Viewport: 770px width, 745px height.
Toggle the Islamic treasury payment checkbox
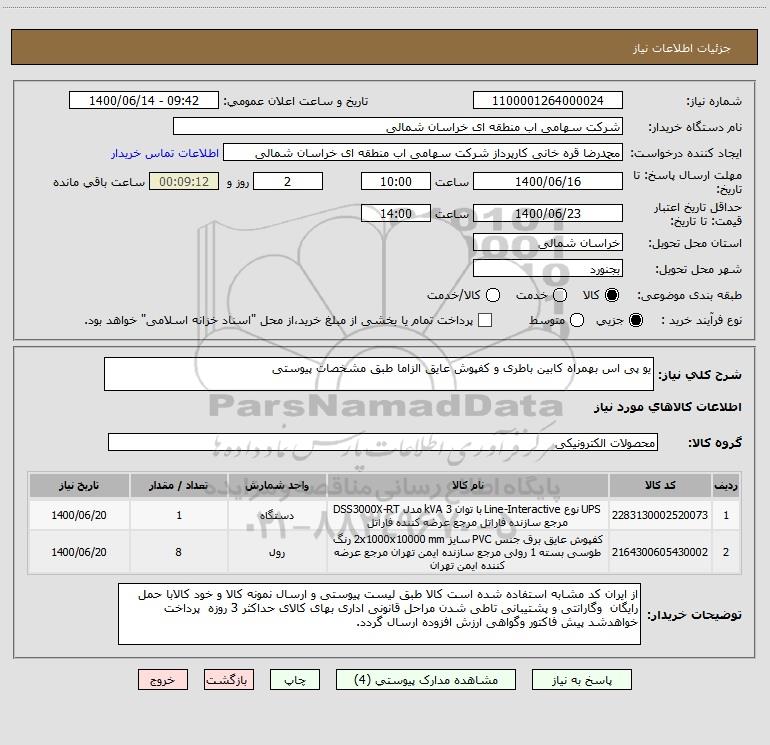click(x=485, y=320)
